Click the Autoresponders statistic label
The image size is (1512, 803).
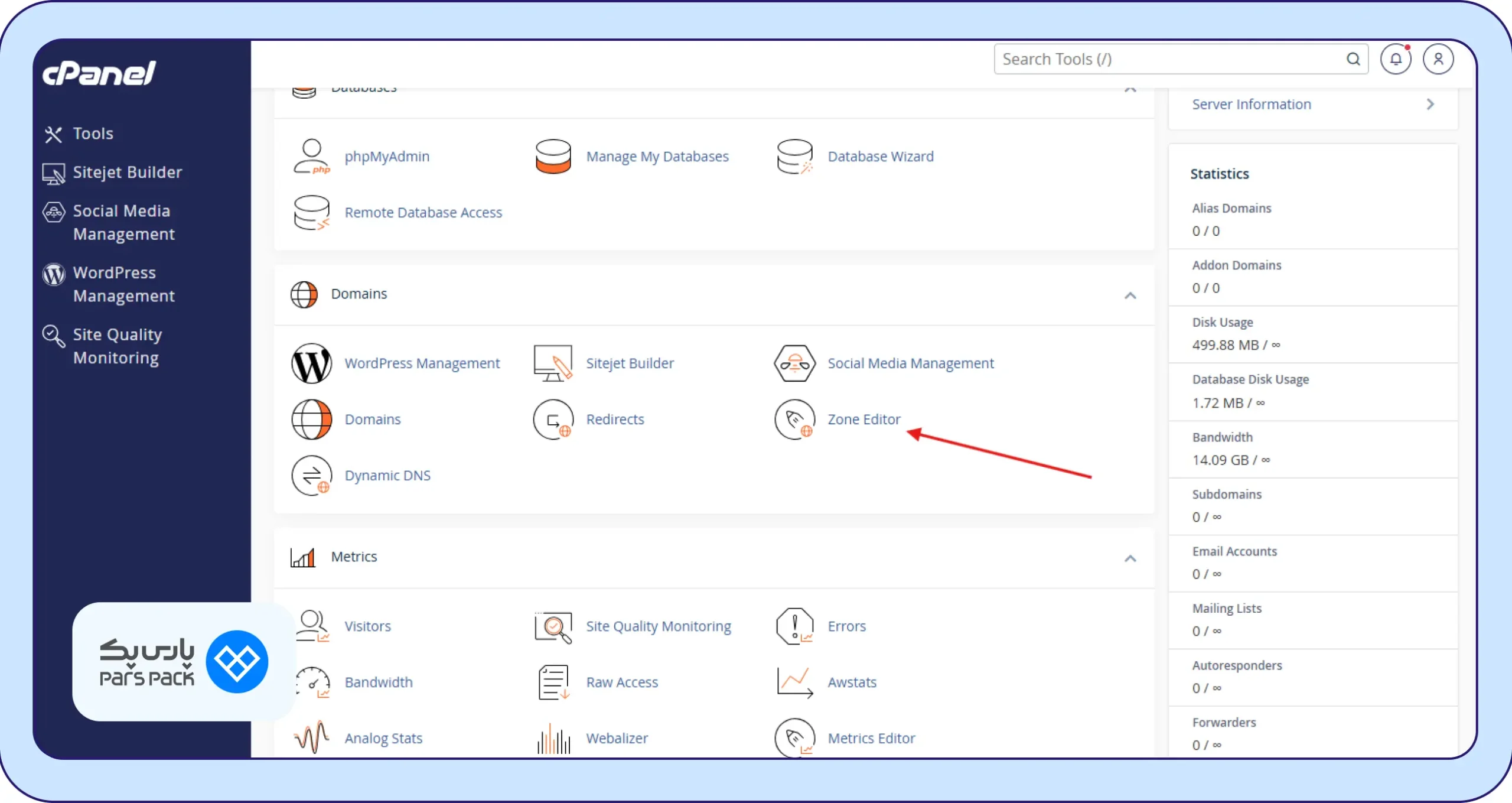1237,666
